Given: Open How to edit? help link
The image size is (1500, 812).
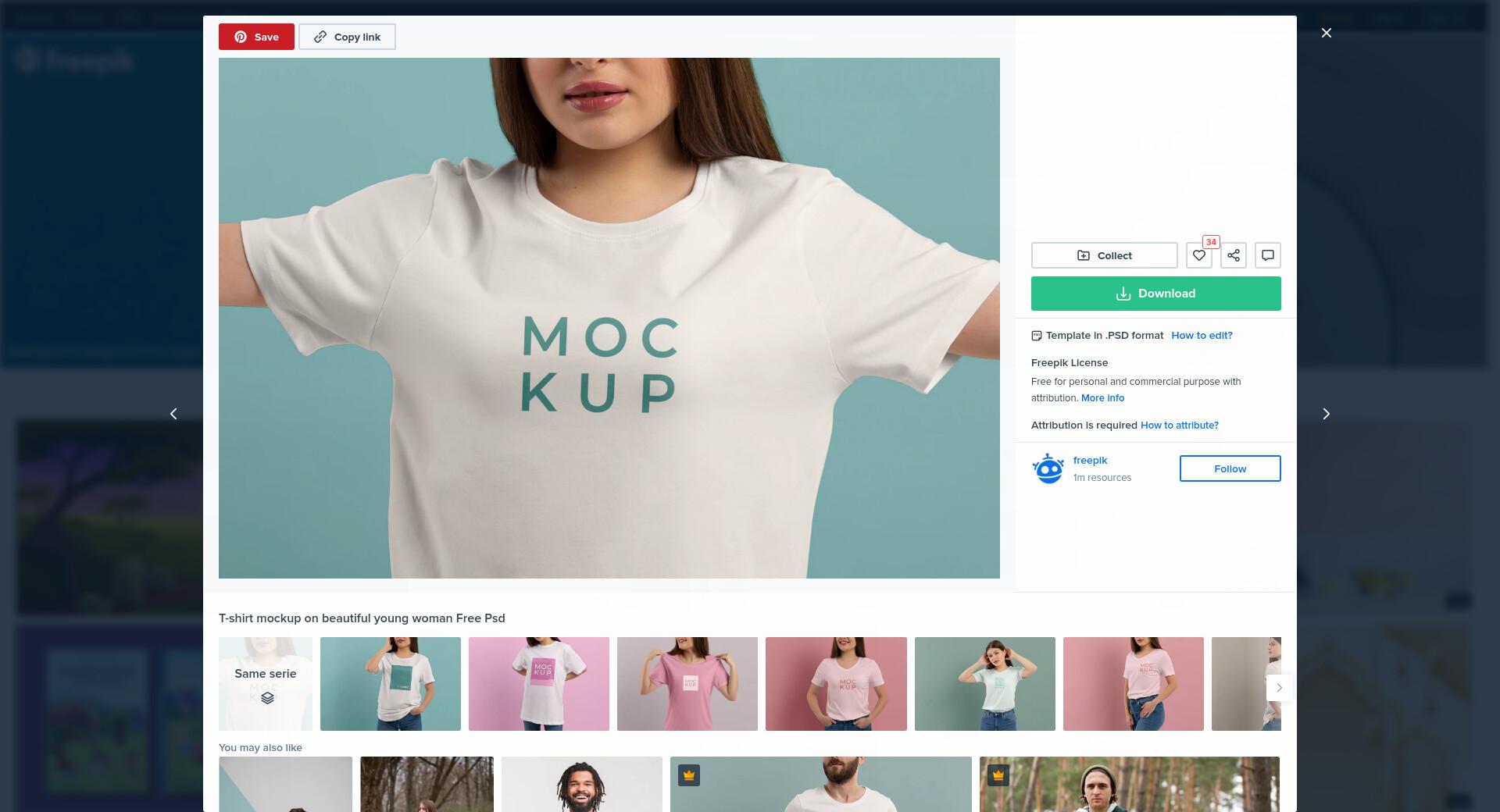Looking at the screenshot, I should pos(1202,335).
